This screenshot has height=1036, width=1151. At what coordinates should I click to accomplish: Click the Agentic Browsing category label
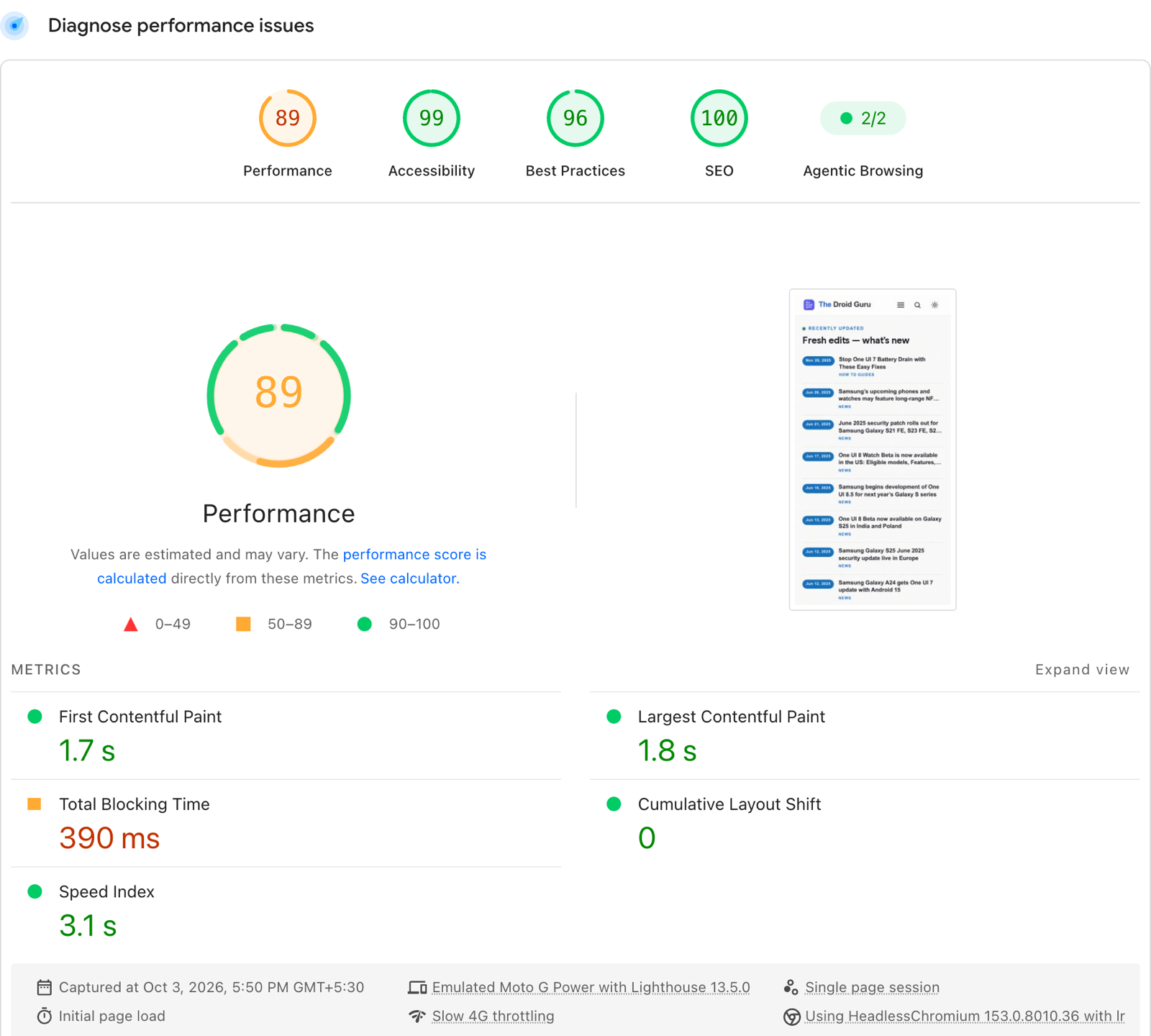[x=863, y=171]
